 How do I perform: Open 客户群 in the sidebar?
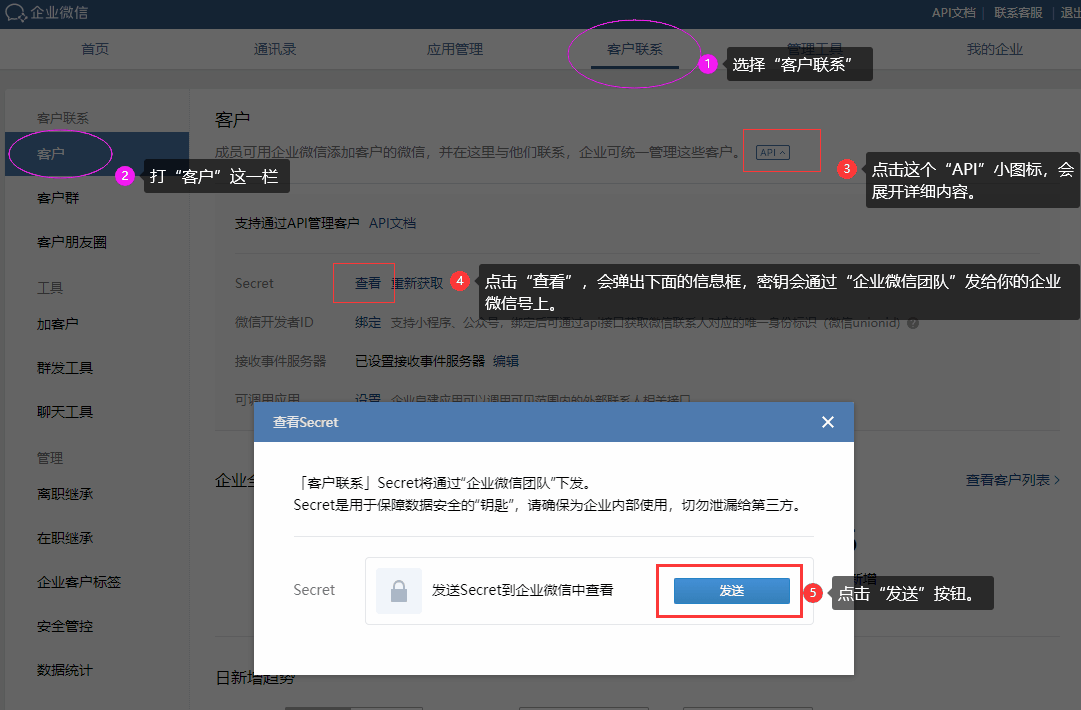[x=58, y=198]
